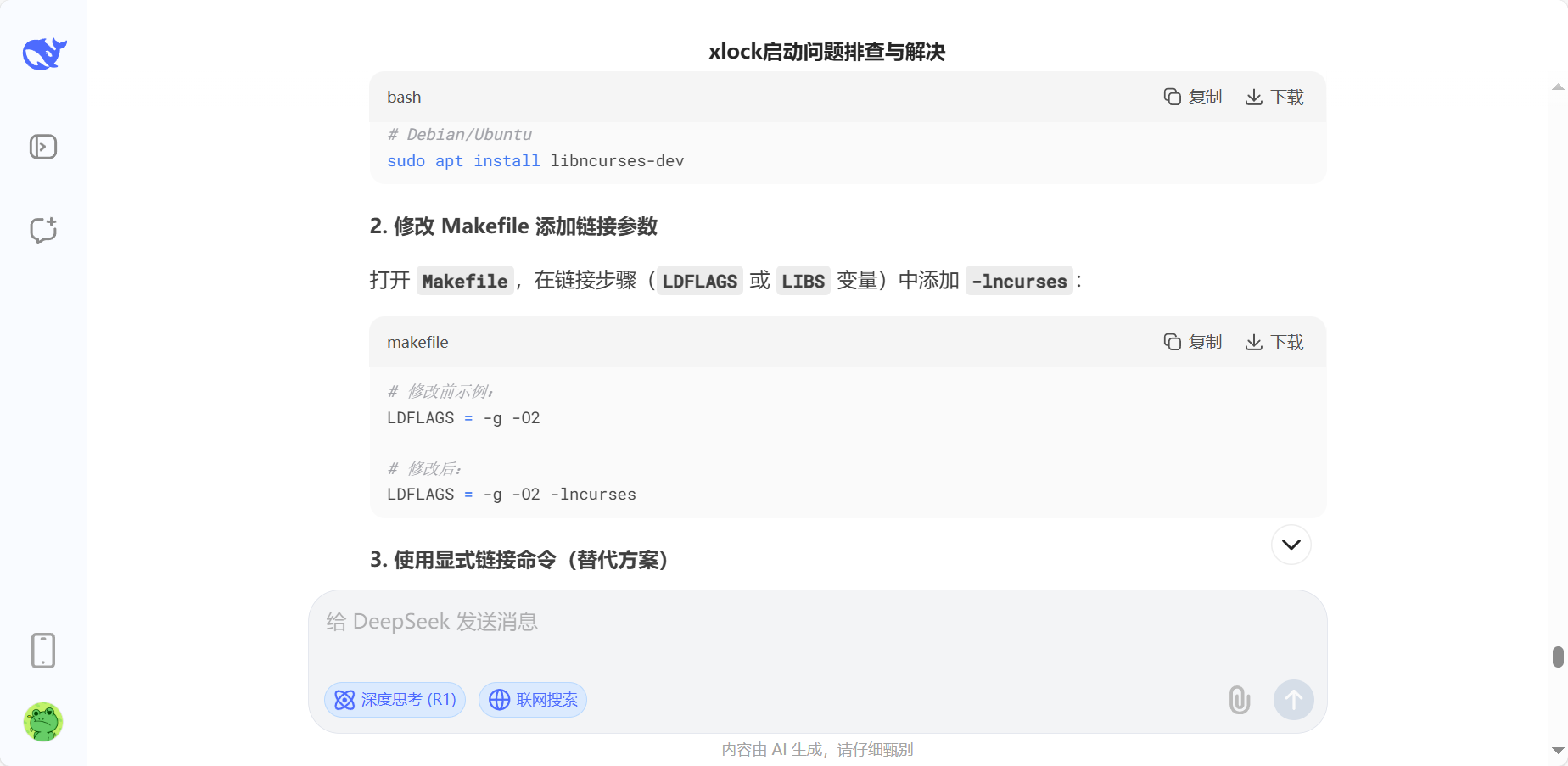Download the bash code block
Screen dimensions: 1568x766
(1274, 97)
